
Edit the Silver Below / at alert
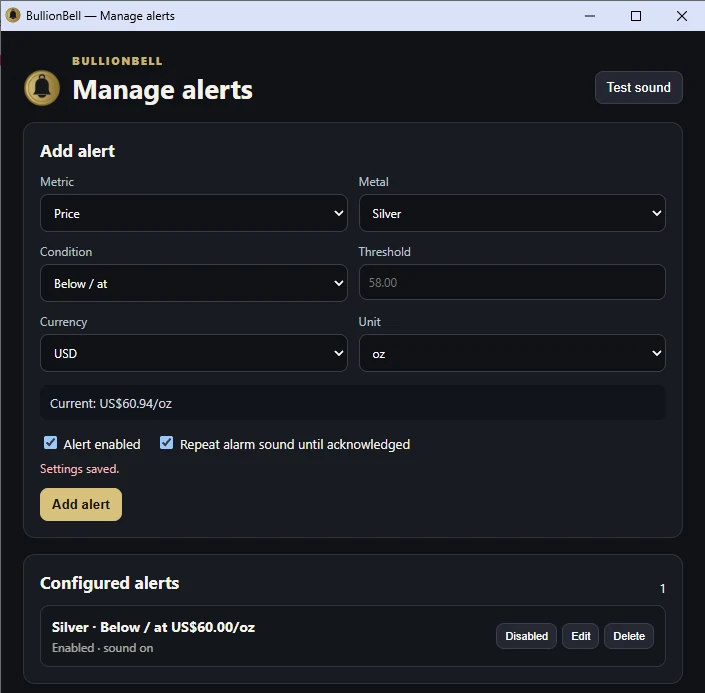click(580, 636)
